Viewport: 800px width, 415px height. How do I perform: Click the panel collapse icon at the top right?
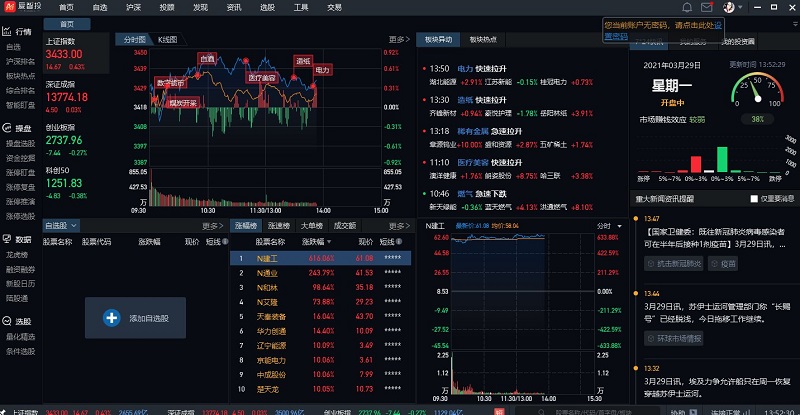795,23
